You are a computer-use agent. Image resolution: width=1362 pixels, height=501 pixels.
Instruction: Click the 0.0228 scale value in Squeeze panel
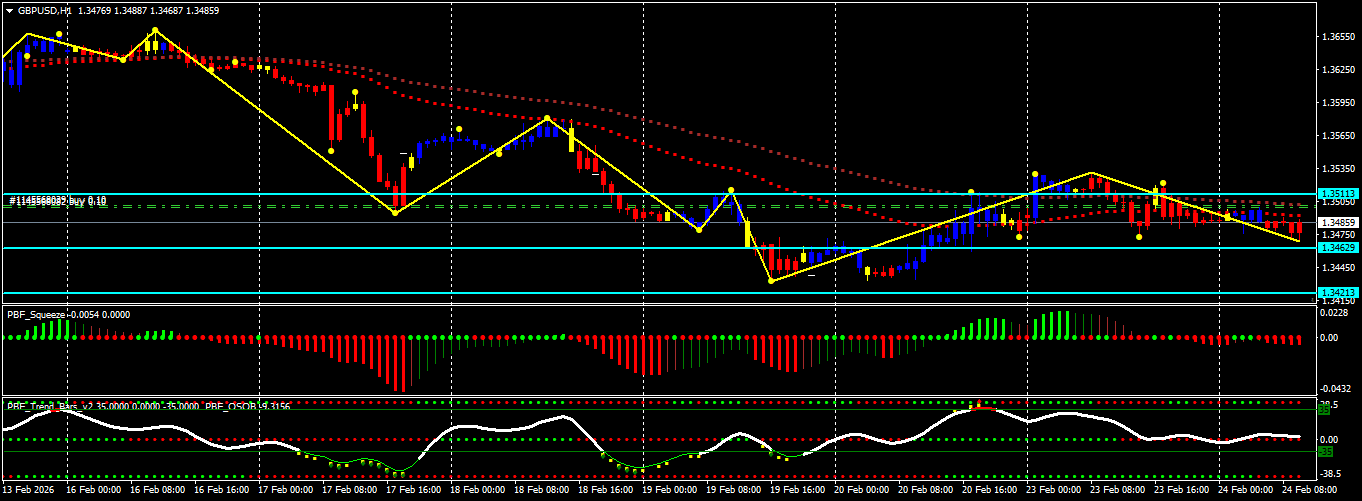[1334, 313]
